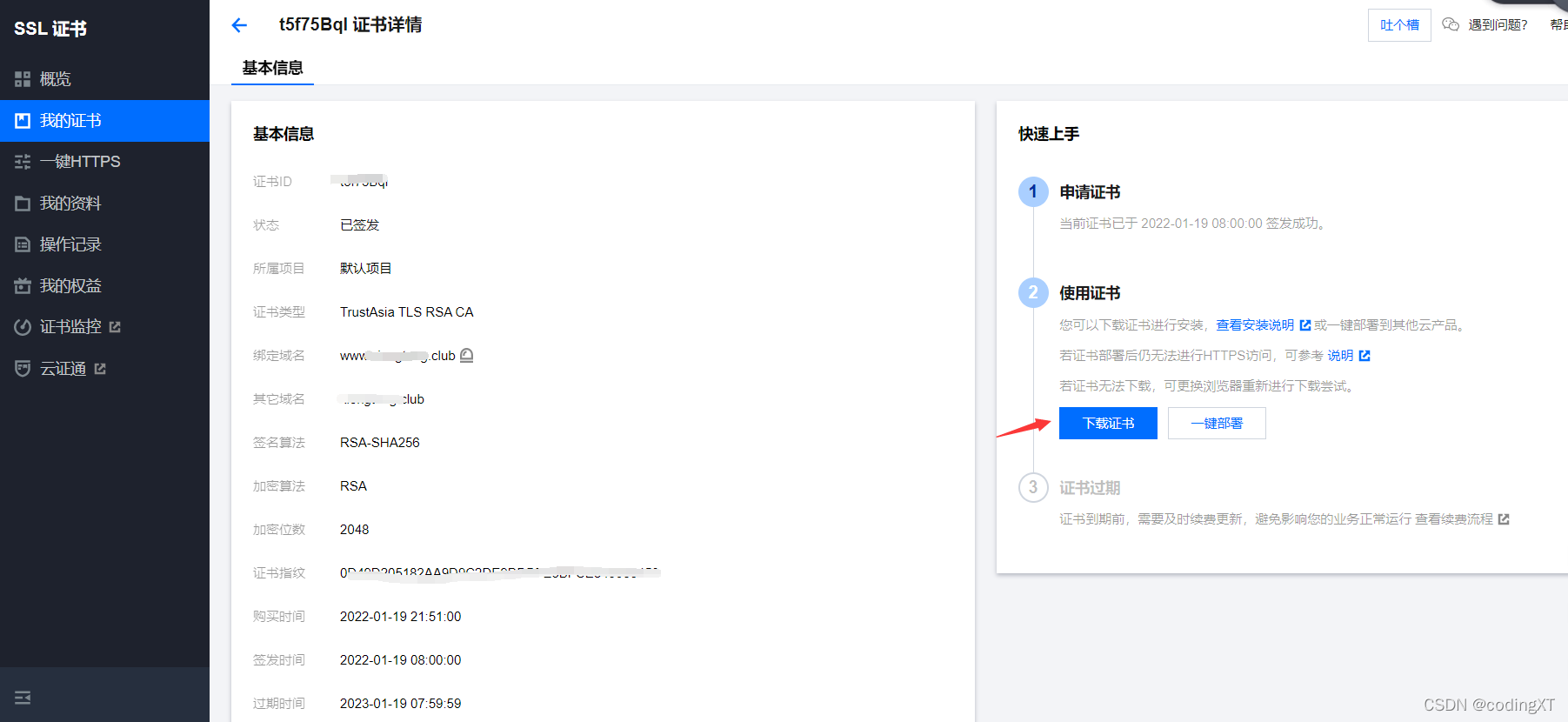Click the 我的证书 certificate icon
This screenshot has width=1568, height=722.
[23, 121]
